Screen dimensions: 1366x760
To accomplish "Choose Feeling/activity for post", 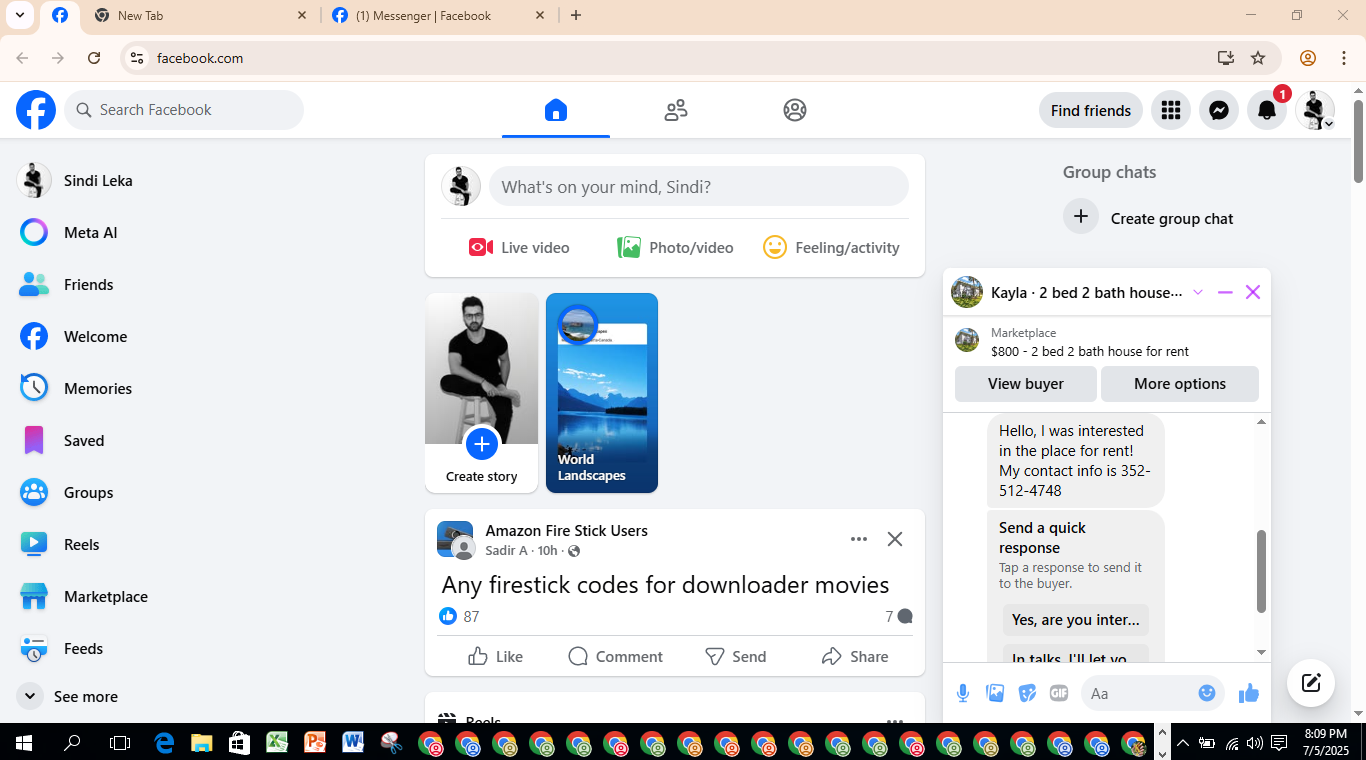I will pos(831,248).
